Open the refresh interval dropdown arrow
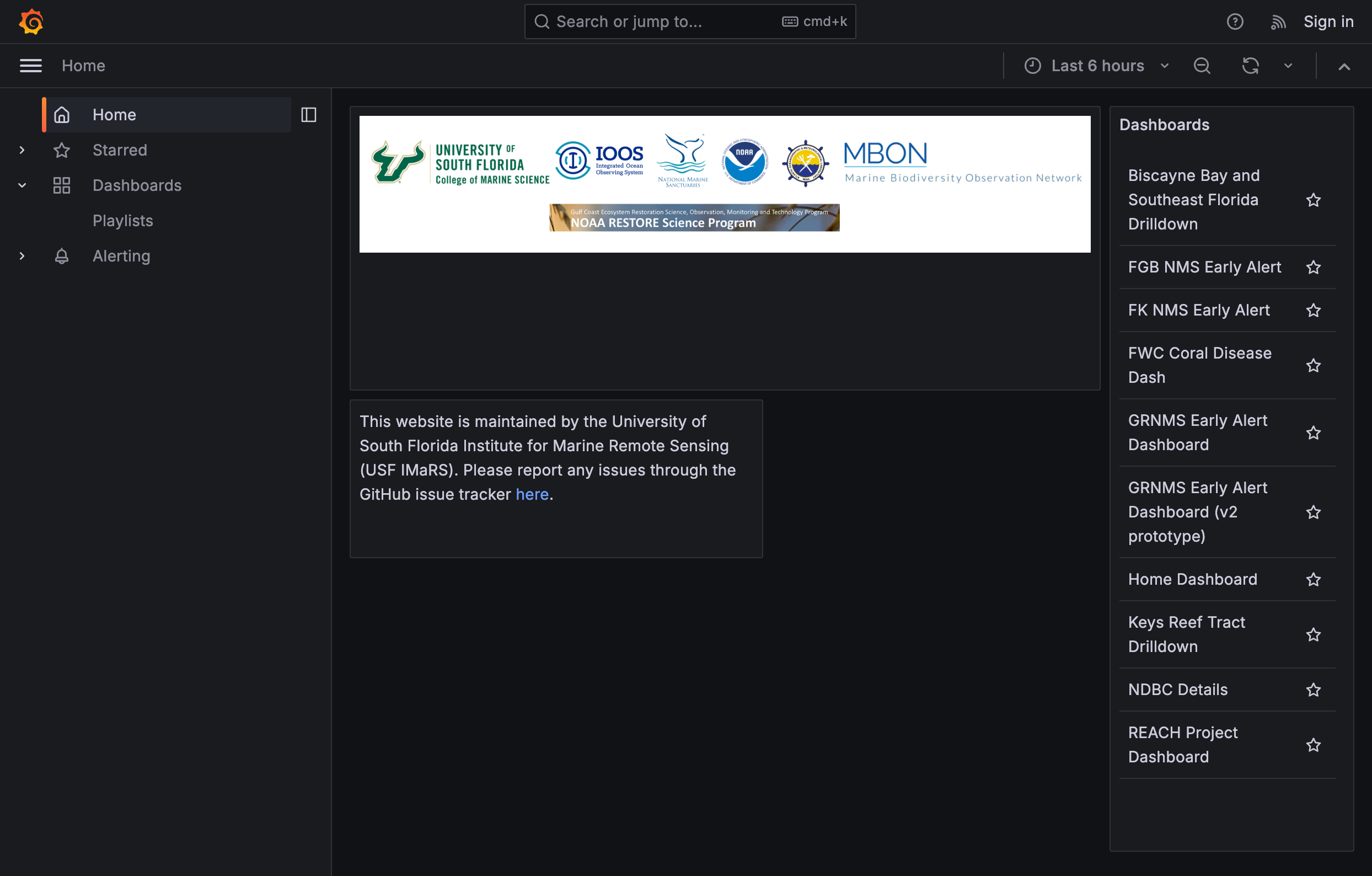 pyautogui.click(x=1288, y=66)
